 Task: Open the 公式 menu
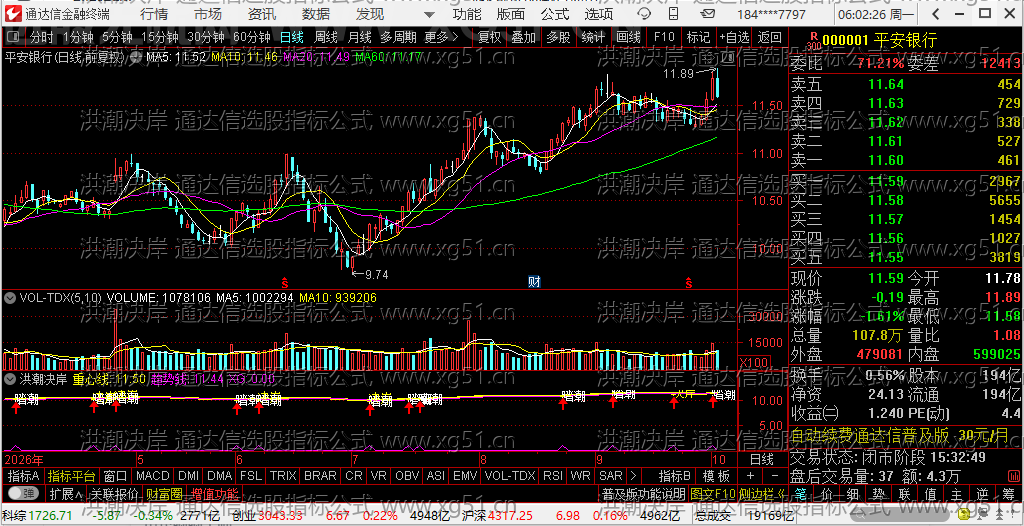tap(555, 14)
